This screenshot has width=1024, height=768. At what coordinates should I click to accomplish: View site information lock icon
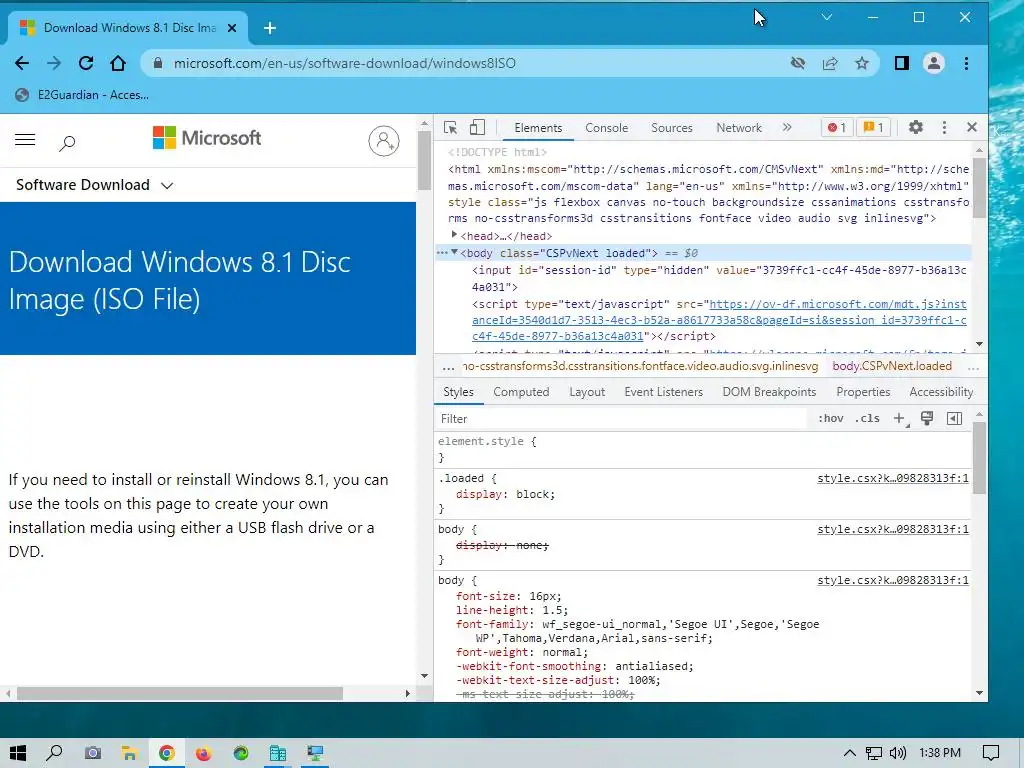[157, 63]
